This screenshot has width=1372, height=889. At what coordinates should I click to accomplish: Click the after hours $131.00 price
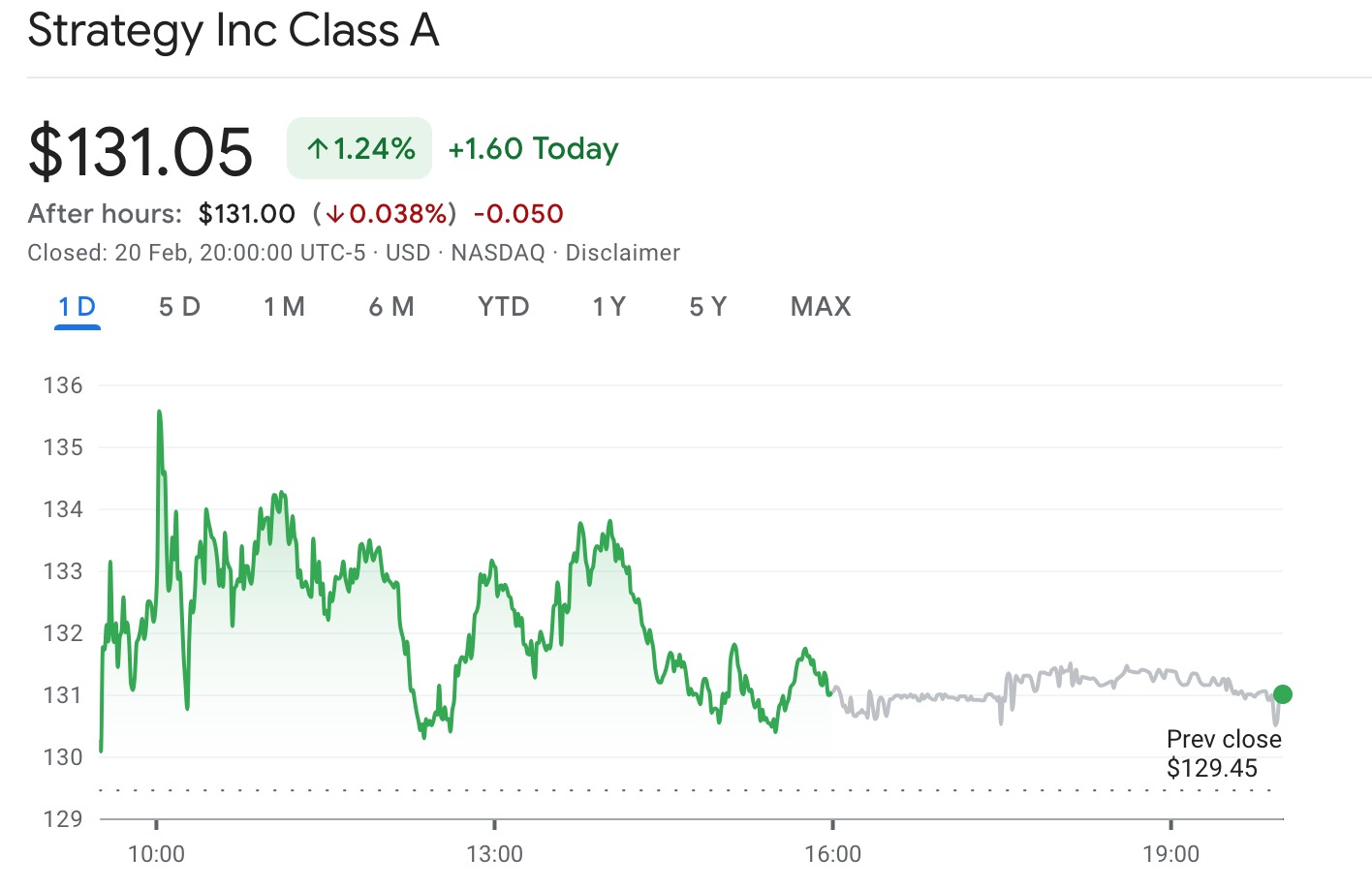(247, 214)
